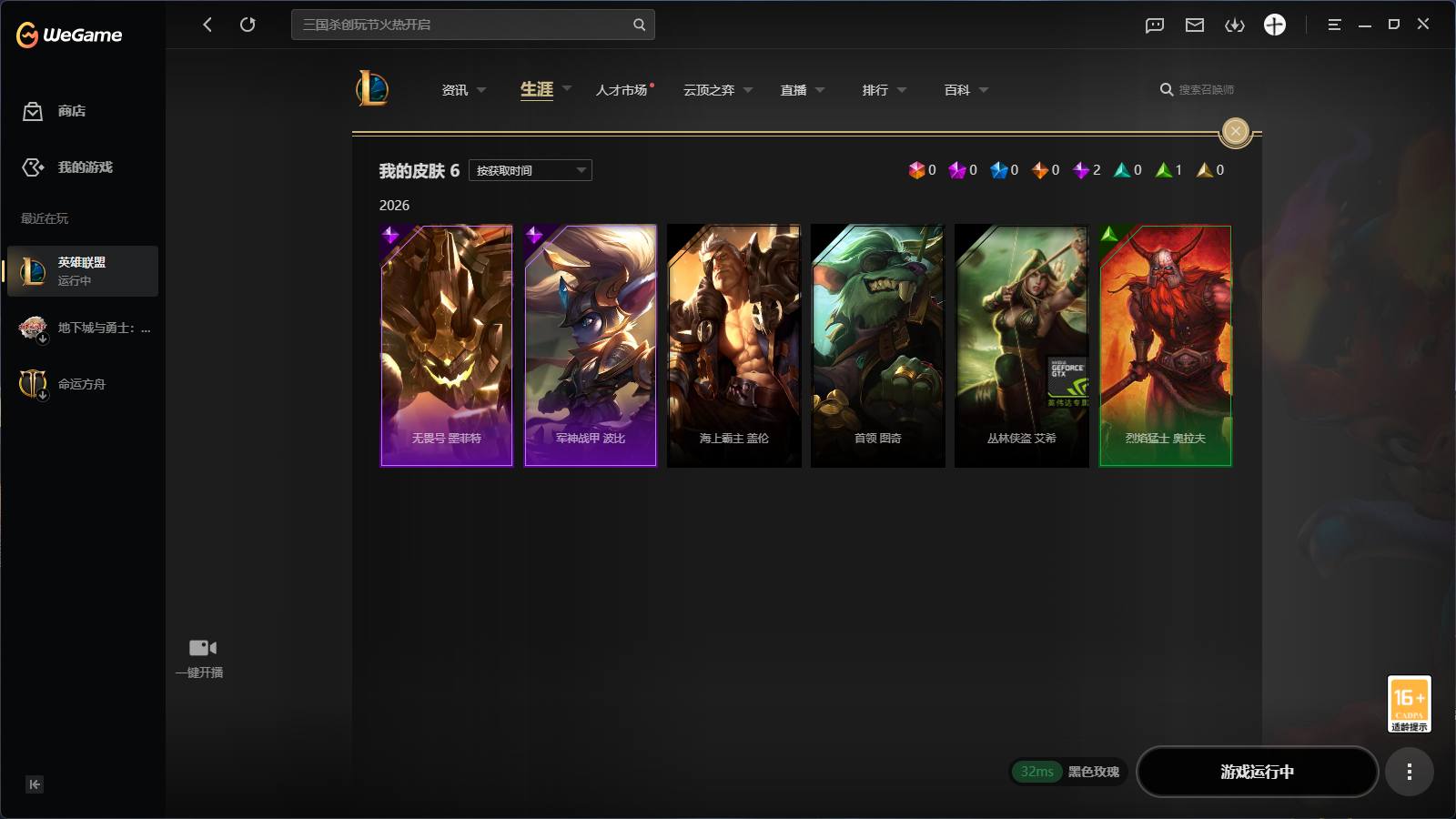Click the more options button beside 游戏运行中
Viewport: 1456px width, 819px height.
pos(1410,772)
